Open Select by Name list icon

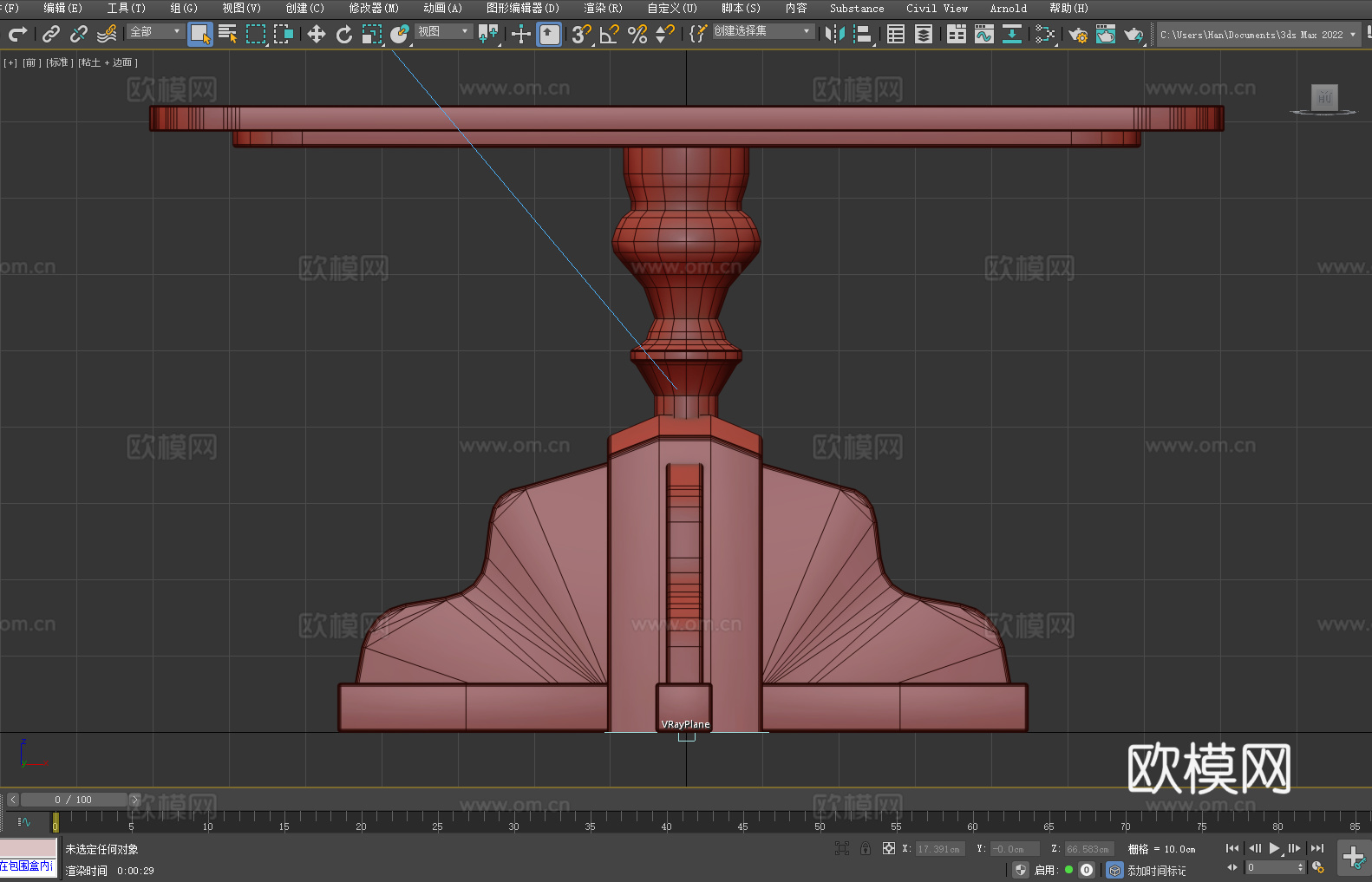[x=228, y=34]
